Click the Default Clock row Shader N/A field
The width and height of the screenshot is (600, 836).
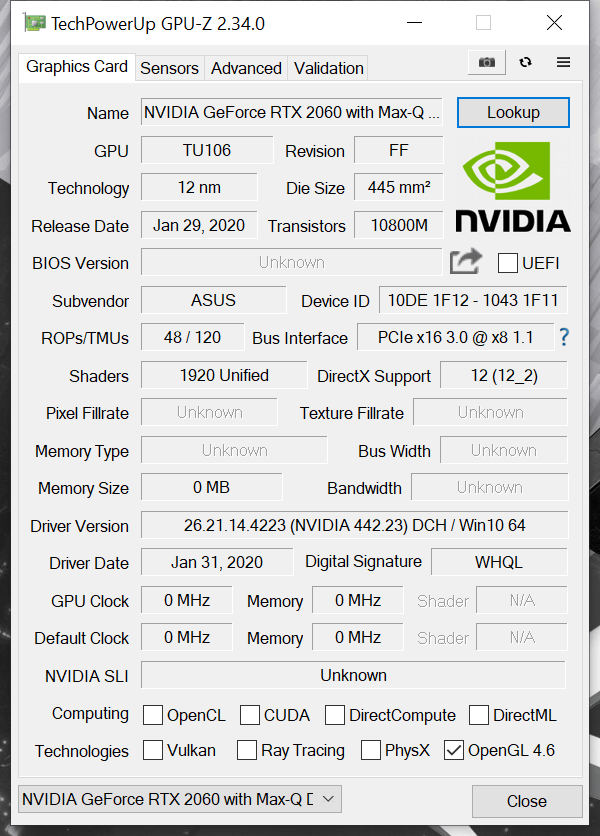point(522,637)
